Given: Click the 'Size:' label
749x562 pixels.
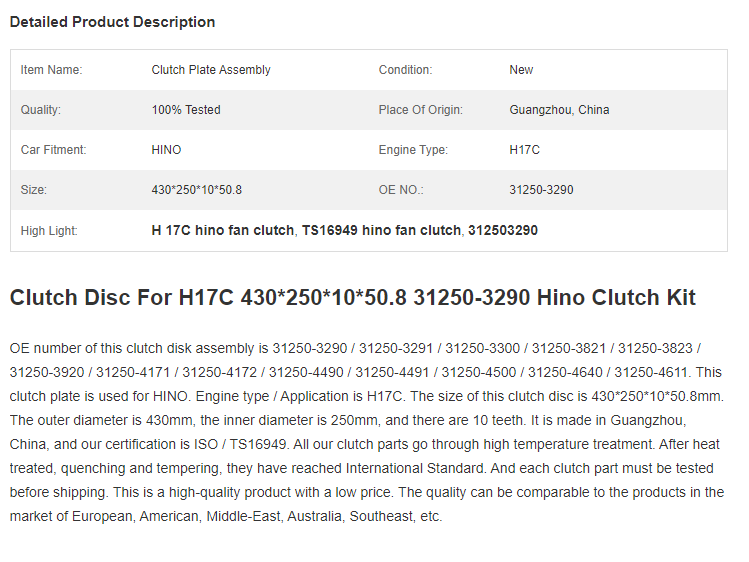Looking at the screenshot, I should (x=33, y=190).
